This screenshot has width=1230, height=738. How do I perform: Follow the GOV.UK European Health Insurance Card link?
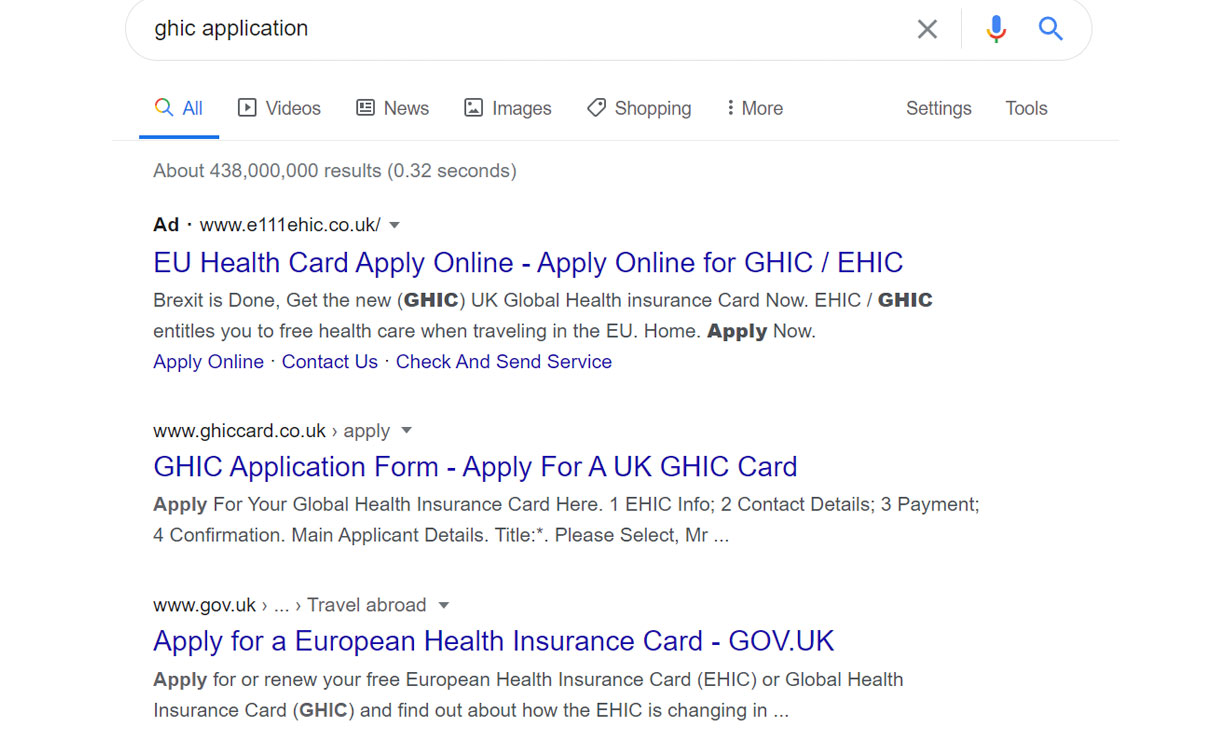[x=493, y=640]
